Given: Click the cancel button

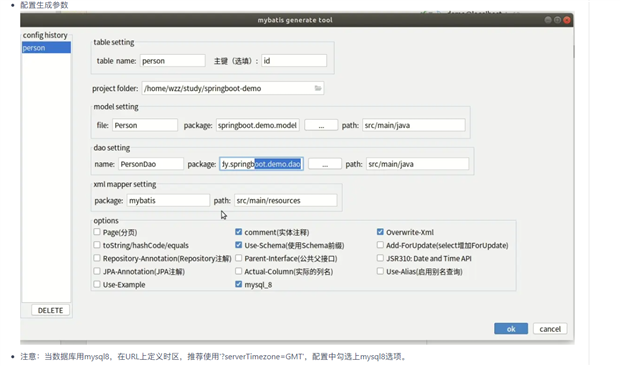Looking at the screenshot, I should tap(550, 329).
